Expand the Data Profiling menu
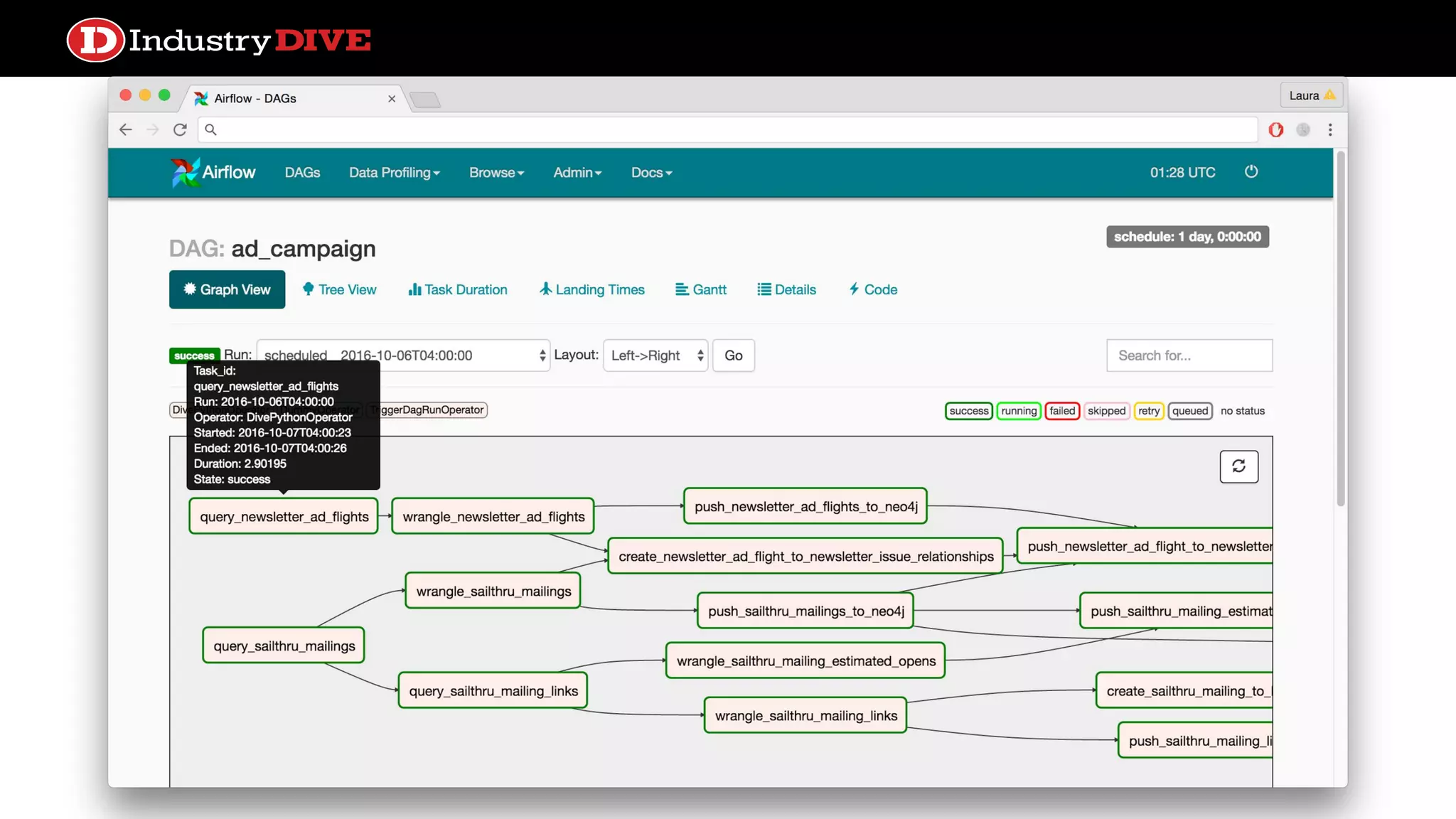The image size is (1456, 819). click(394, 173)
